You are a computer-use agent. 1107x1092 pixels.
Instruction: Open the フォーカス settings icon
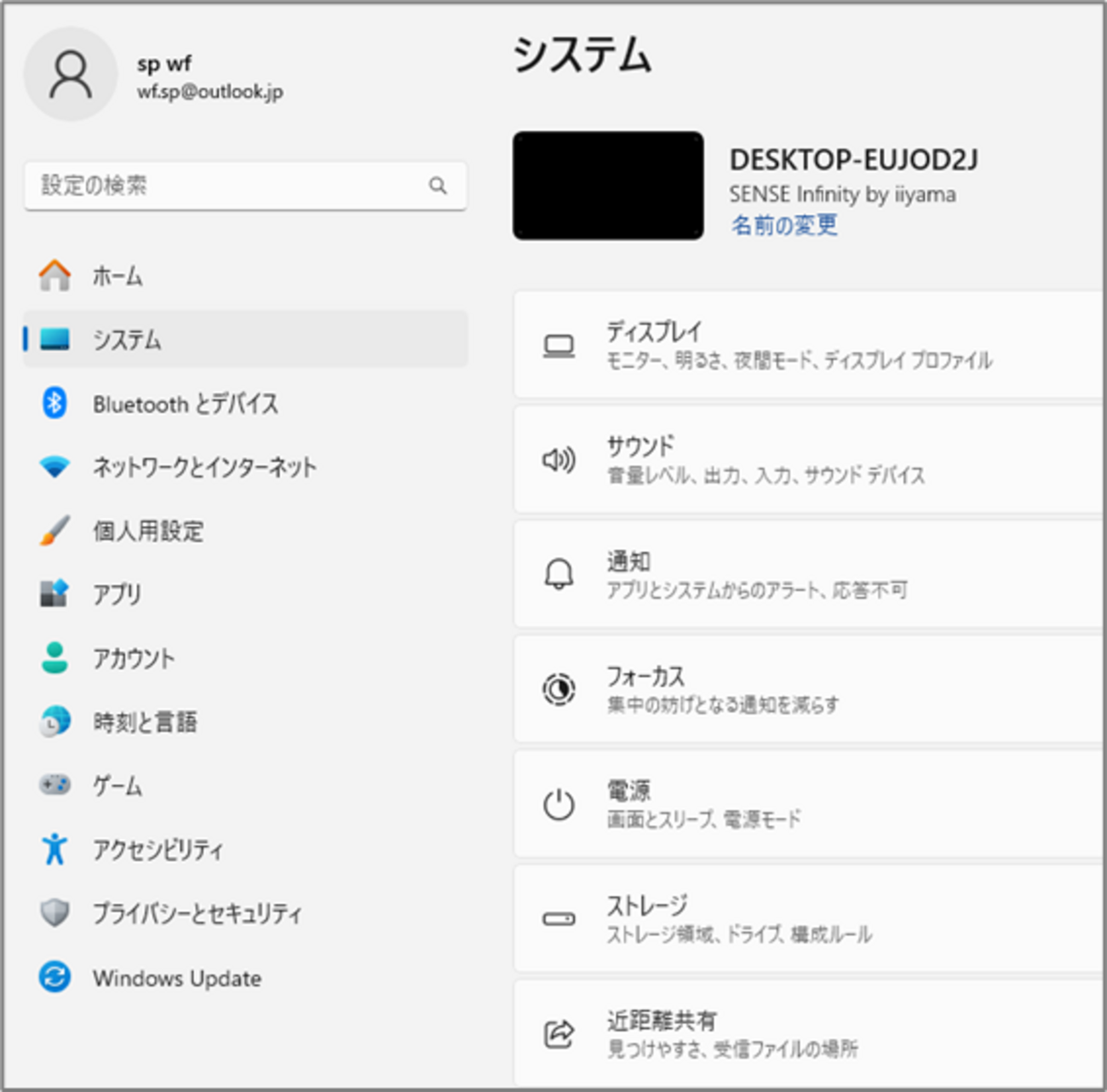[x=558, y=690]
